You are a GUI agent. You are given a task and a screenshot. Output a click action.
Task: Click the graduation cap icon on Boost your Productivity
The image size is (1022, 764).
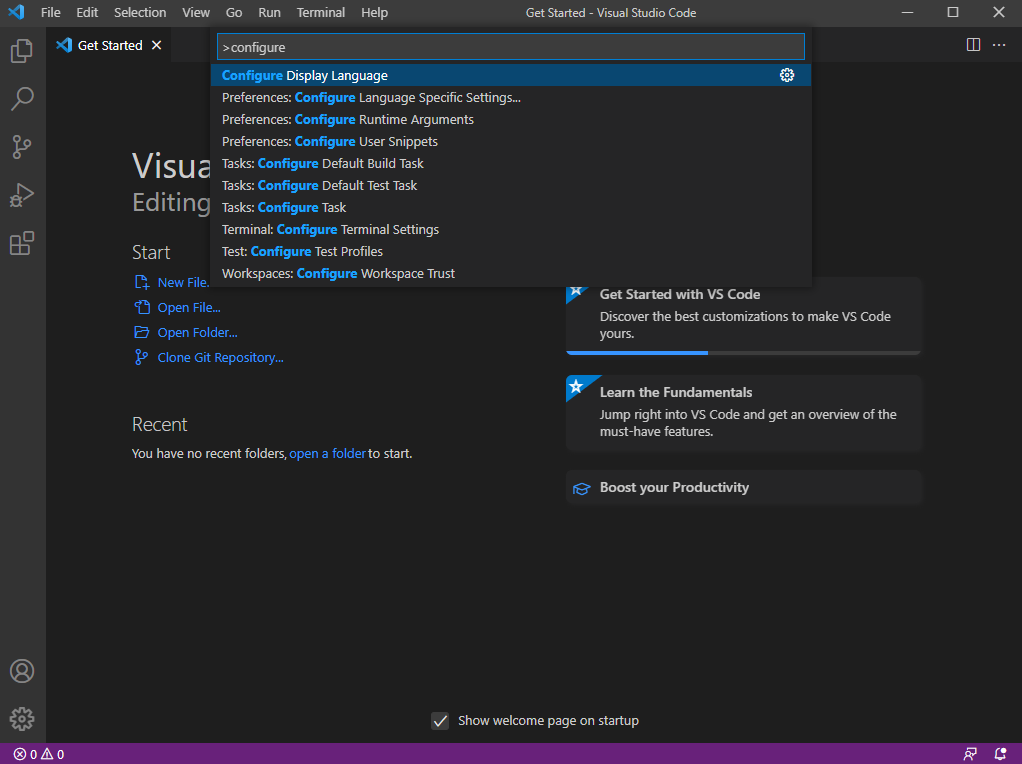581,488
